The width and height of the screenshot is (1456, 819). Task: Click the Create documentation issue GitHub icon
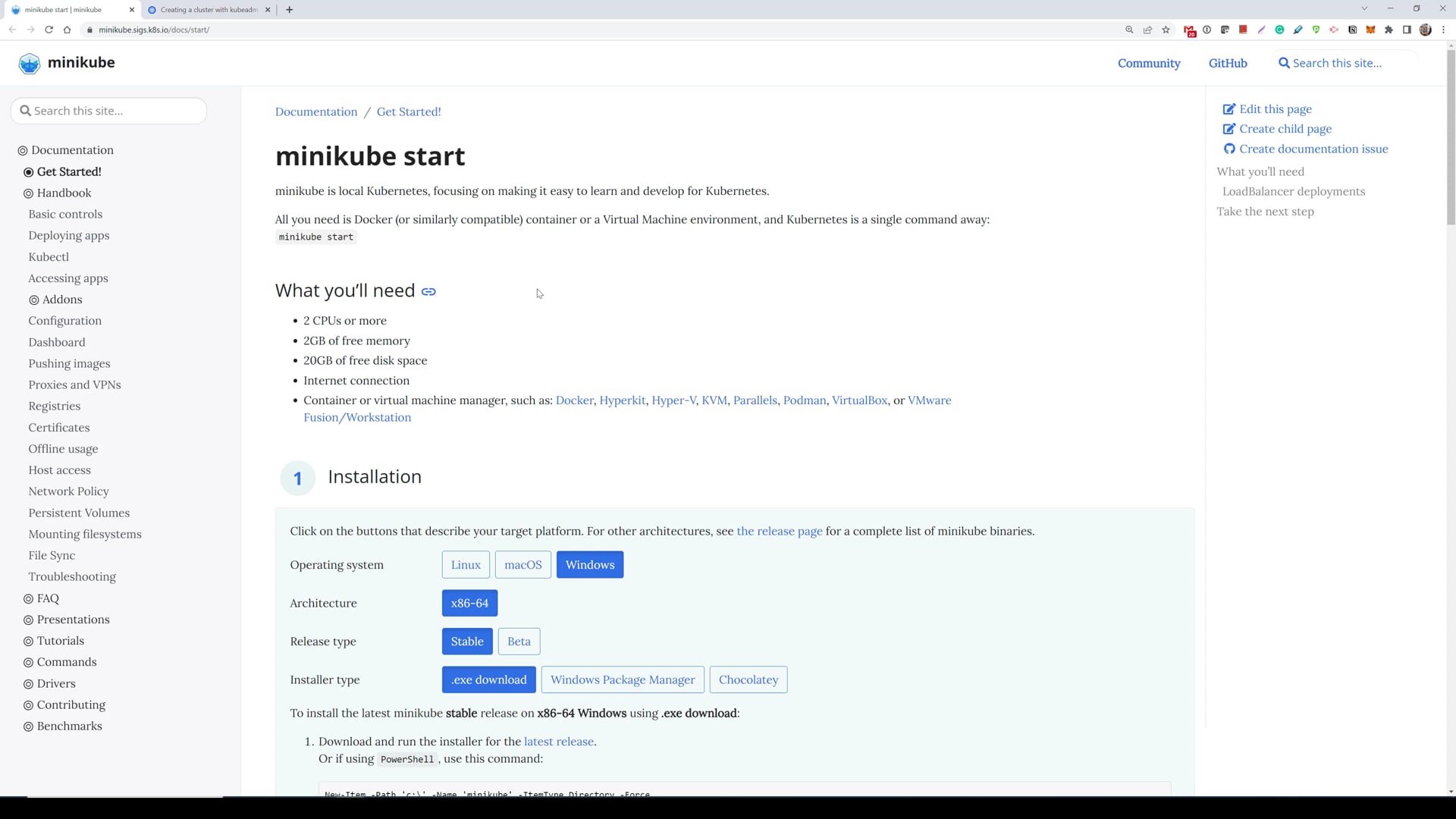pyautogui.click(x=1228, y=149)
